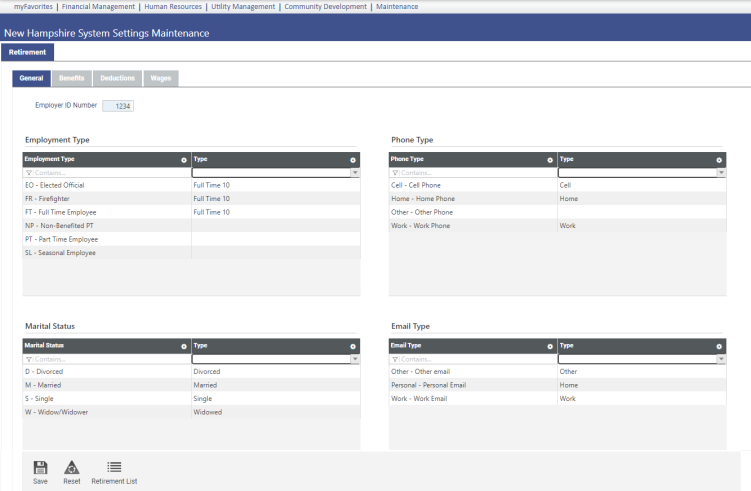
Task: Click the Employer ID Number field
Action: point(117,105)
